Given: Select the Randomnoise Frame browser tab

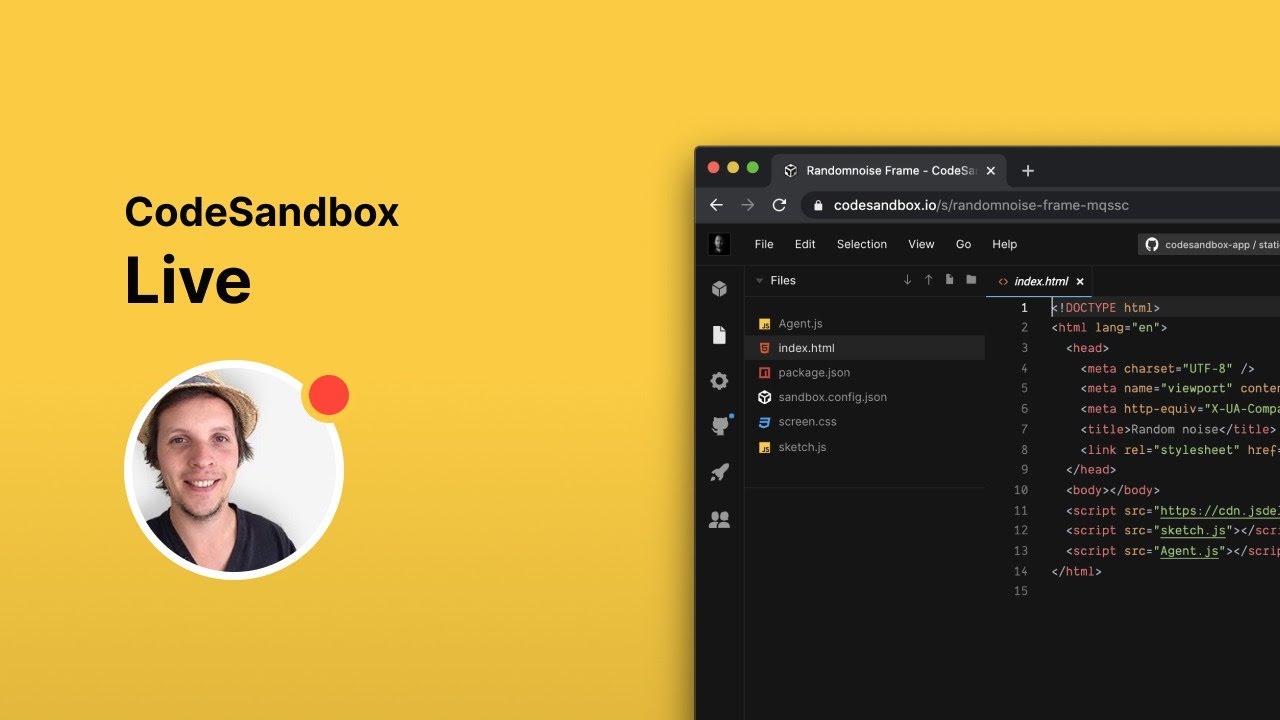Looking at the screenshot, I should coord(889,171).
